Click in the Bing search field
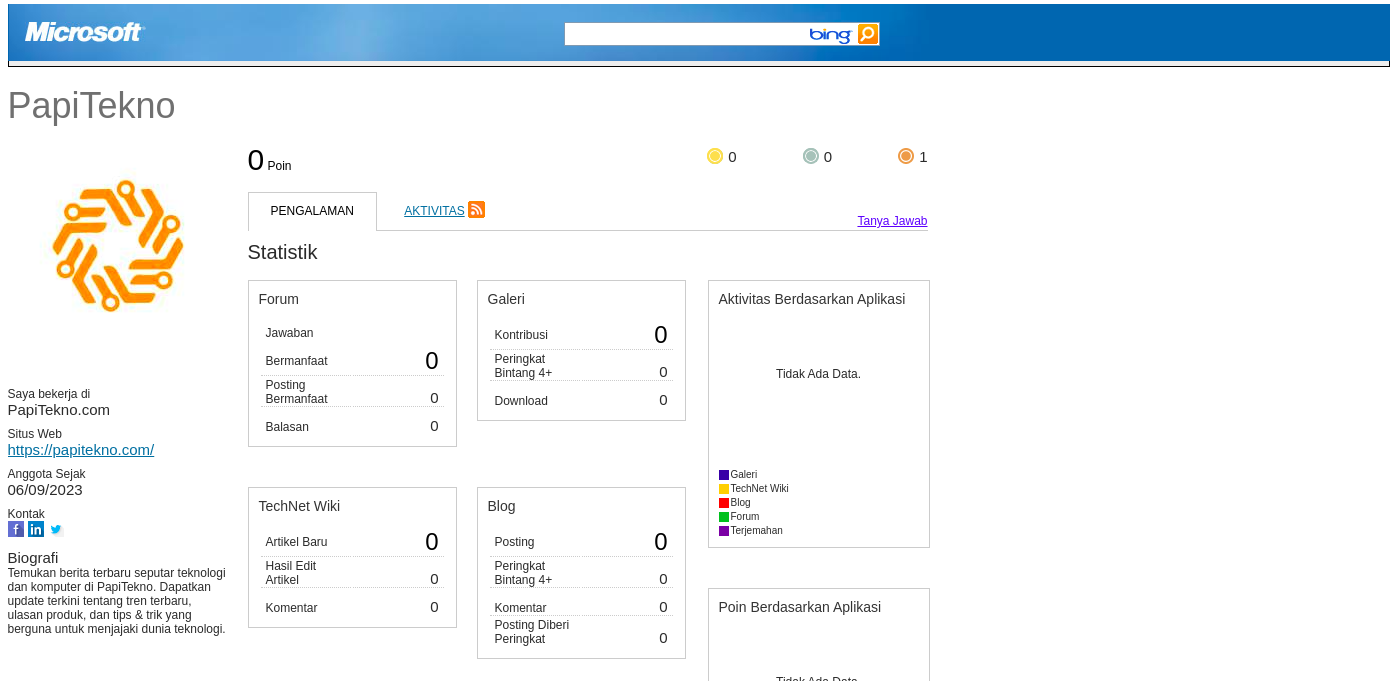The width and height of the screenshot is (1393, 681). click(x=685, y=34)
